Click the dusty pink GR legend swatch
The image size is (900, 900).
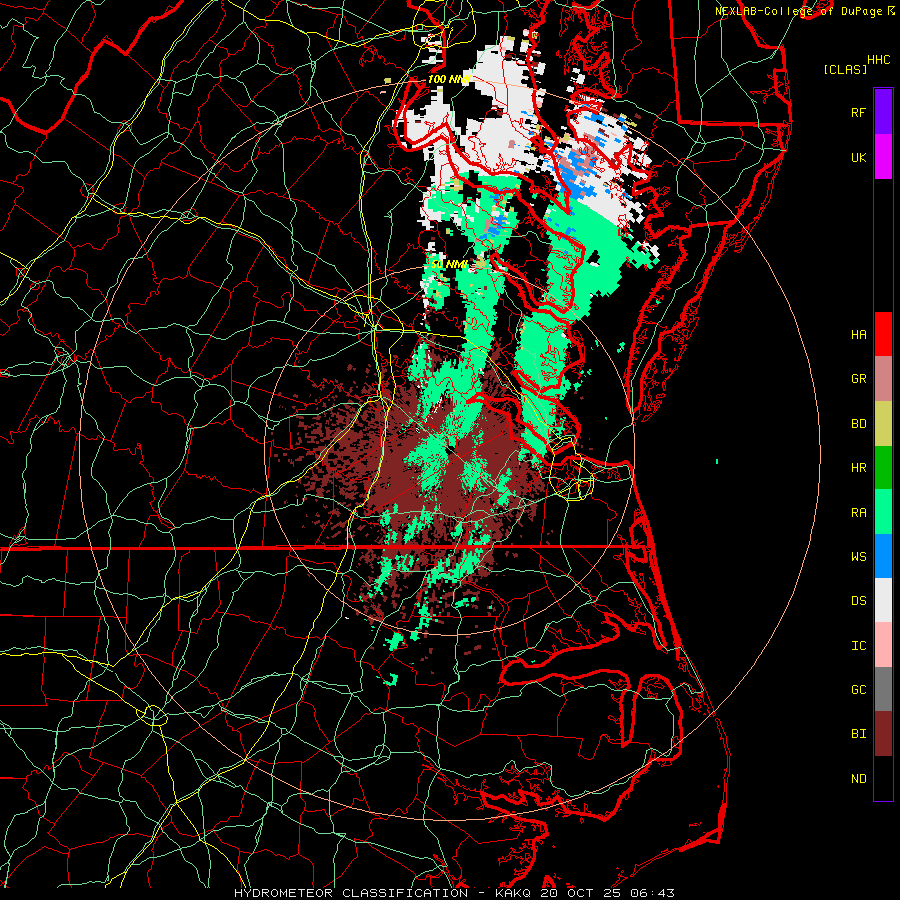click(883, 379)
